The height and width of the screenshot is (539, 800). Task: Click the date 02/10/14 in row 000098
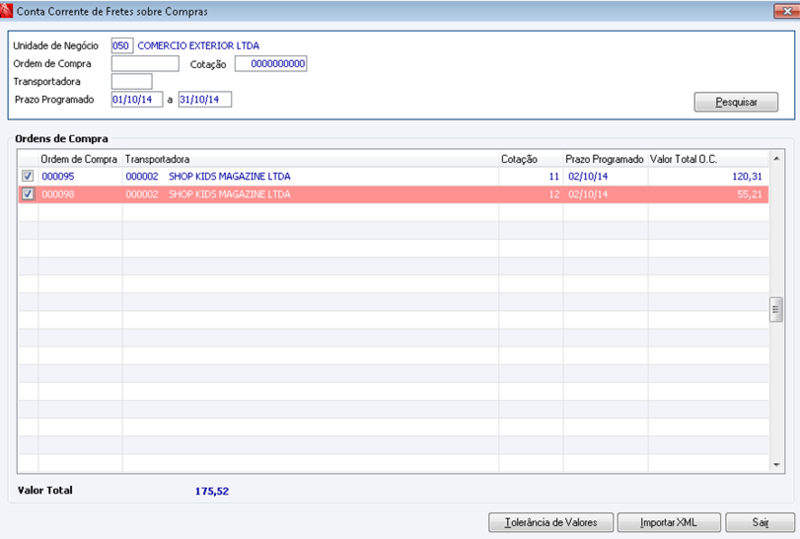[588, 194]
